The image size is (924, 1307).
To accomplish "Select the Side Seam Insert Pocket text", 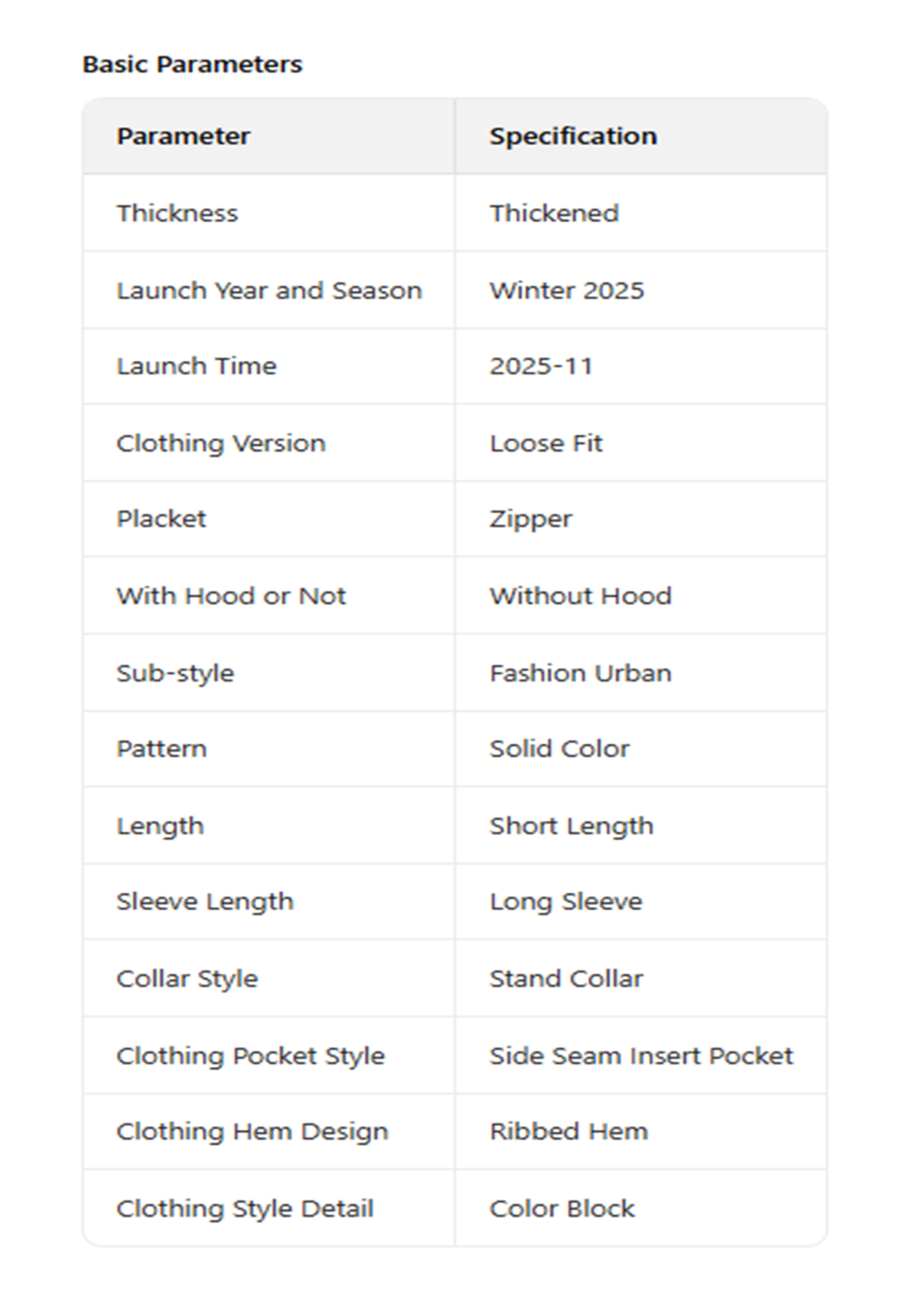I will 641,1056.
